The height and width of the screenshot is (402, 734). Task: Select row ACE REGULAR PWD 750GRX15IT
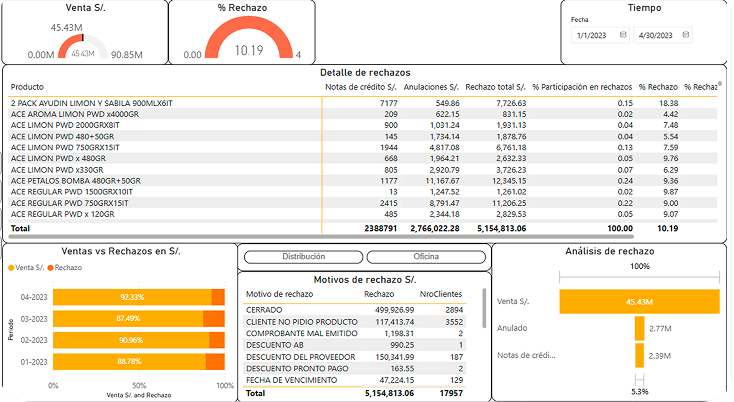362,203
